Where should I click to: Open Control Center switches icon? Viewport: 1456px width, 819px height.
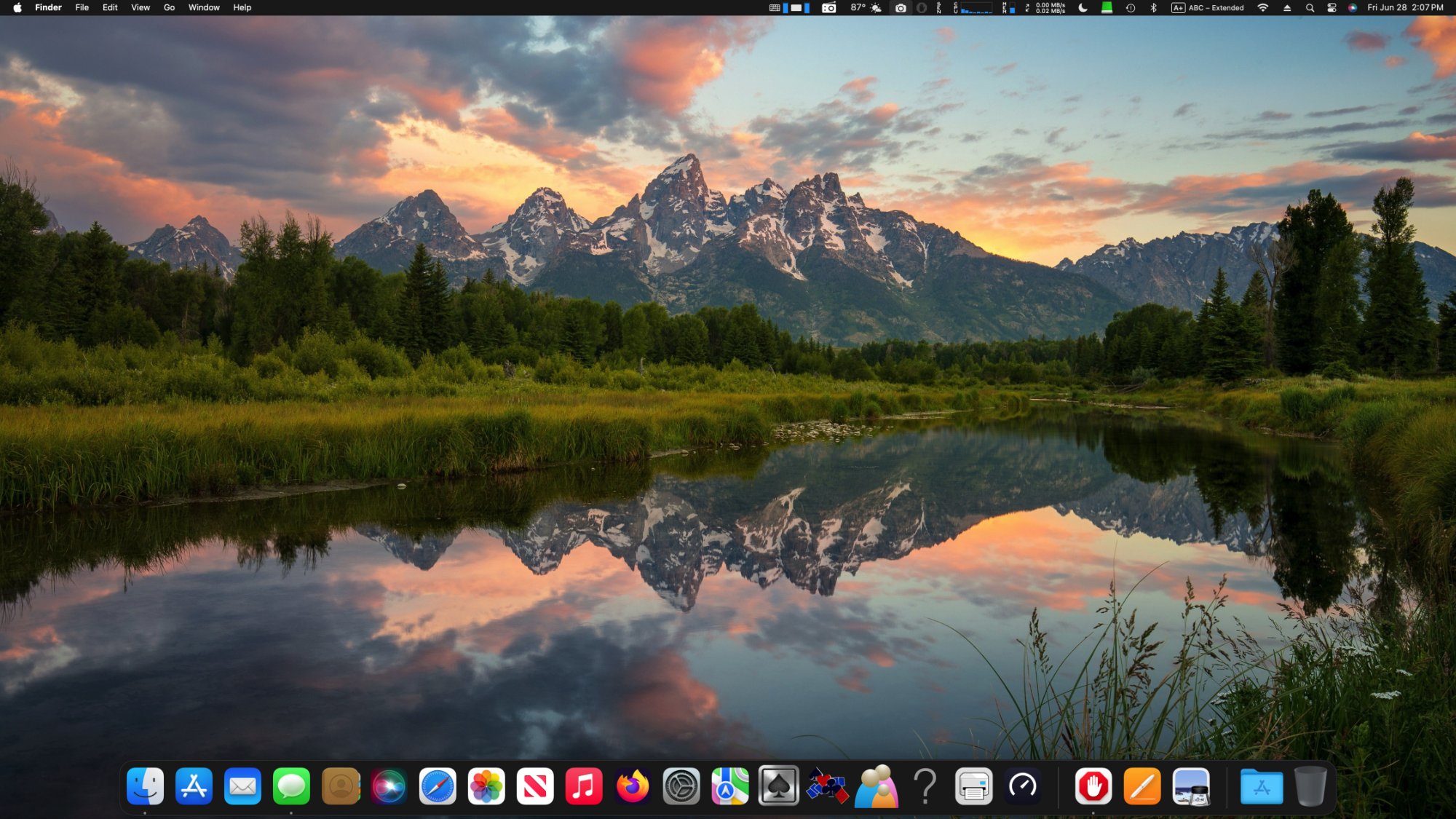tap(1332, 8)
